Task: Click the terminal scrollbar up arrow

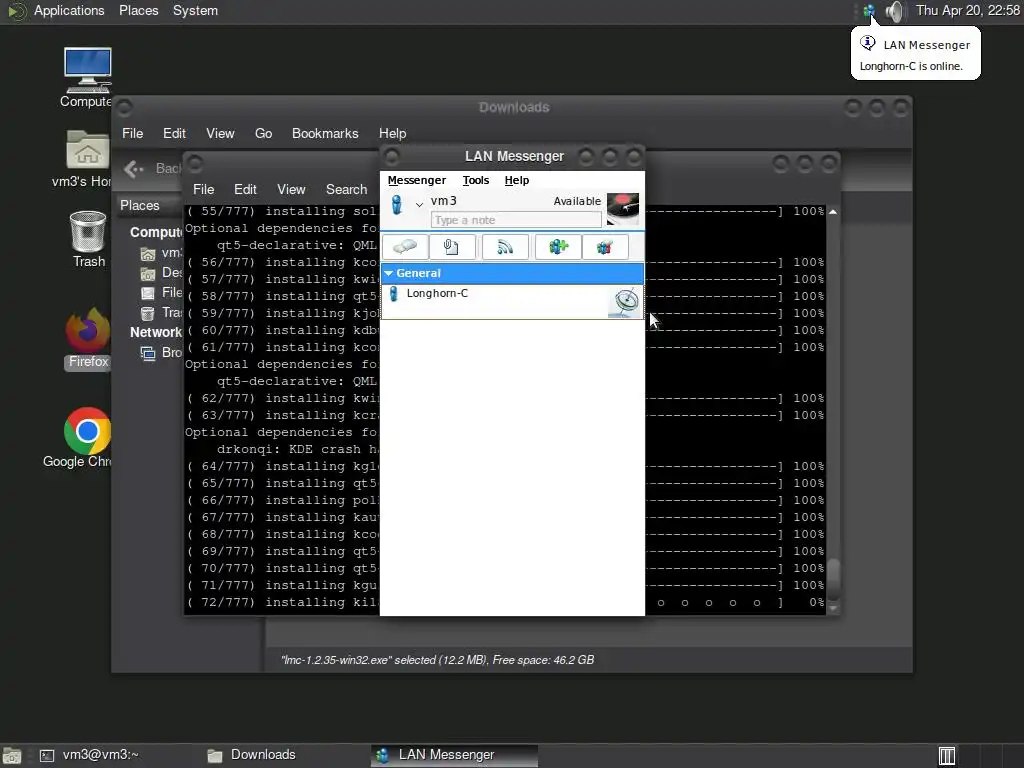Action: click(x=833, y=212)
